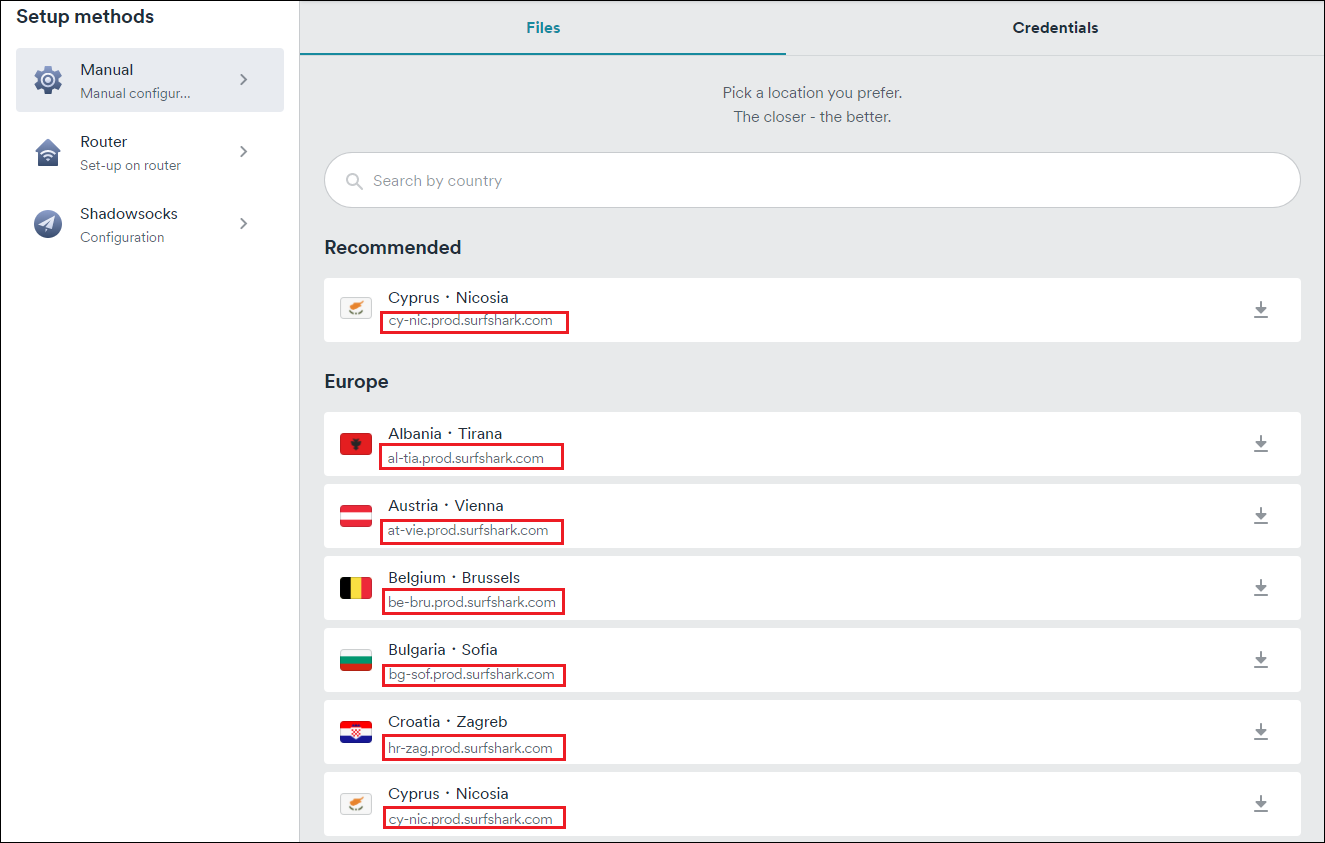Click the Recommended section heading
This screenshot has width=1325, height=843.
pos(393,247)
